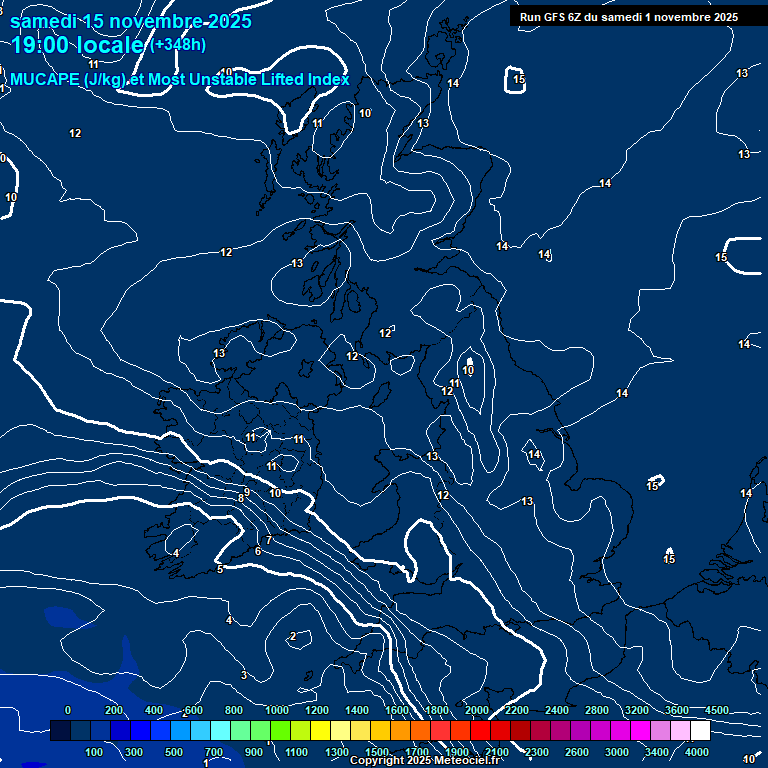
Task: Pick the 200 J/kg legend swatch
Action: coord(101,730)
